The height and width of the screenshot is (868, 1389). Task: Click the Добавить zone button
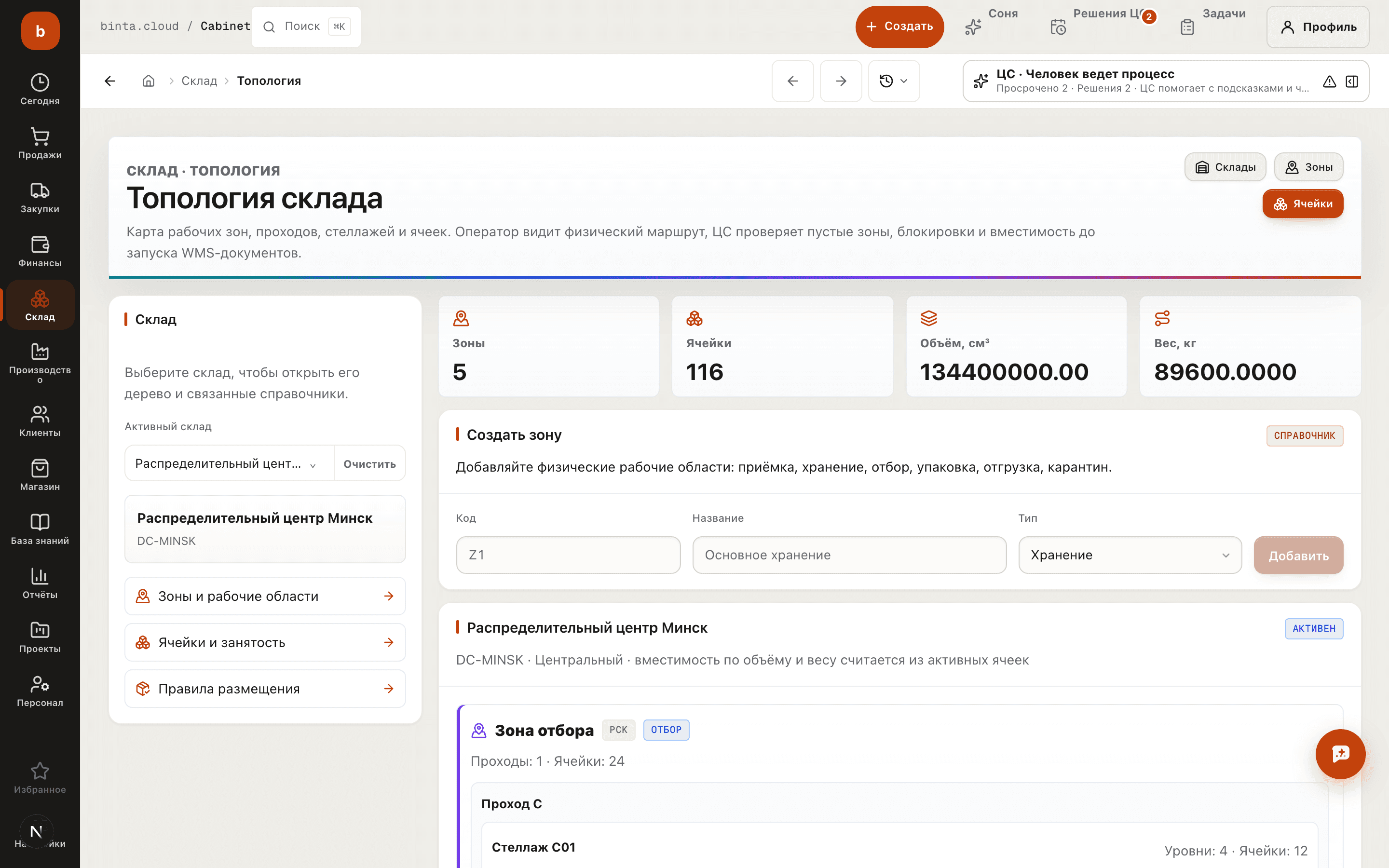(1298, 555)
